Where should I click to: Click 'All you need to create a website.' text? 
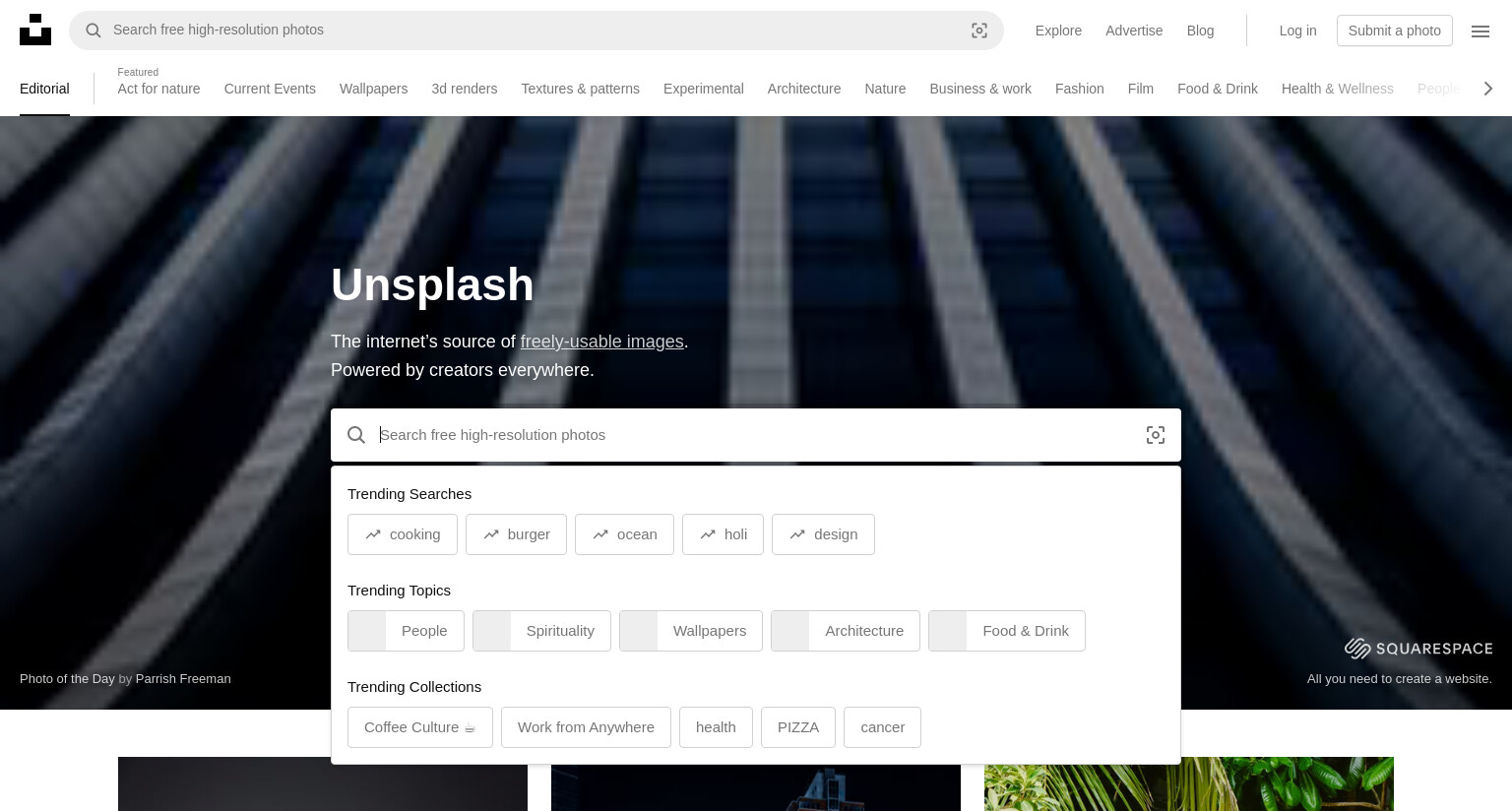coord(1399,678)
